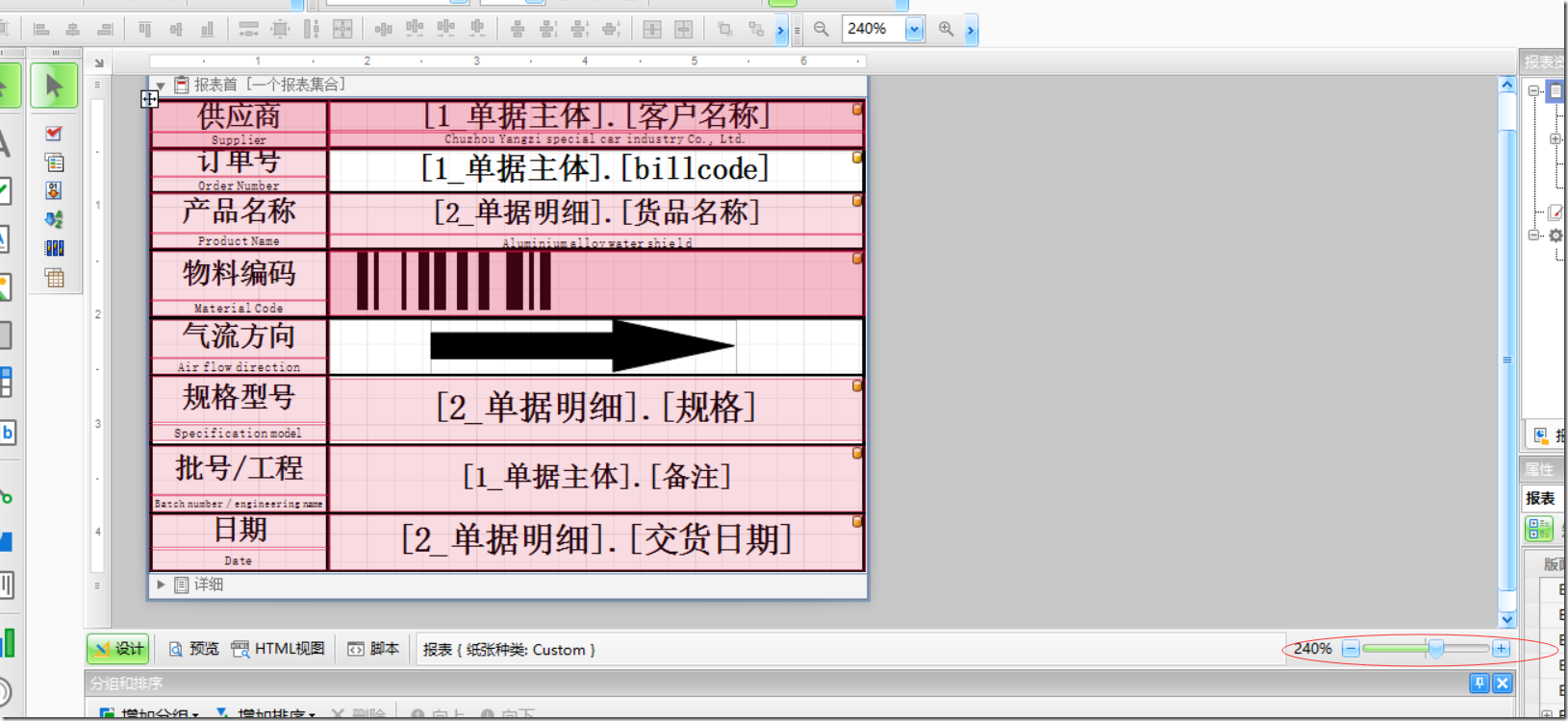
Task: Decrease zoom with bottom minus button
Action: (1351, 649)
